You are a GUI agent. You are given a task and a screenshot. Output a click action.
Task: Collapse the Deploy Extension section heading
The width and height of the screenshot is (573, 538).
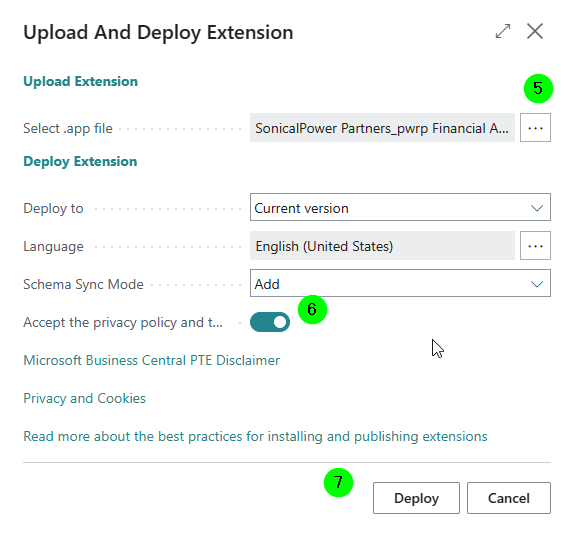[80, 162]
